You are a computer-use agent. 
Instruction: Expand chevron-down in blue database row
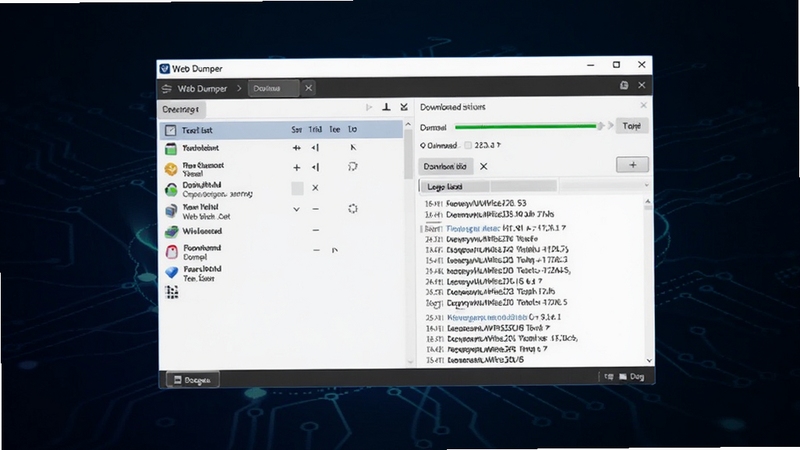click(x=296, y=209)
